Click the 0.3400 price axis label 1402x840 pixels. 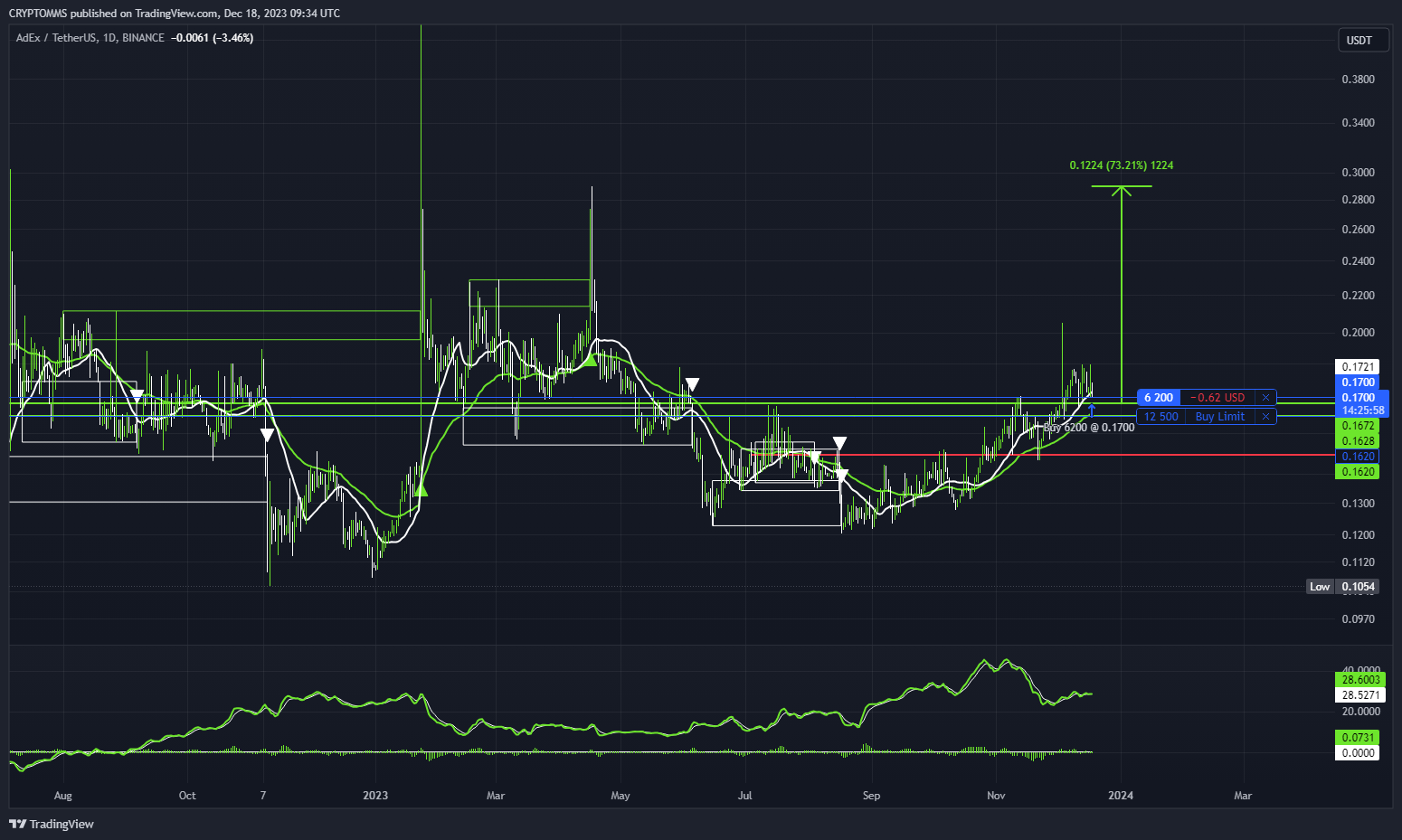coord(1358,123)
